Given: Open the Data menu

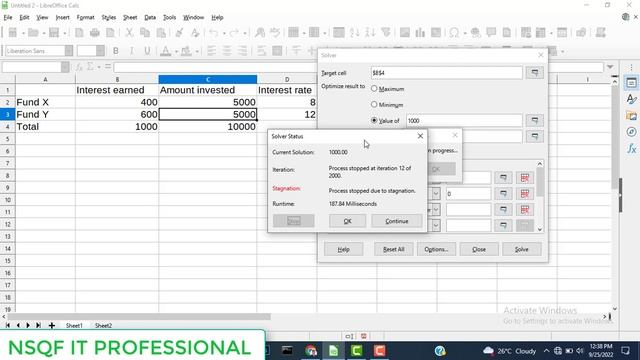Looking at the screenshot, I should click(150, 18).
